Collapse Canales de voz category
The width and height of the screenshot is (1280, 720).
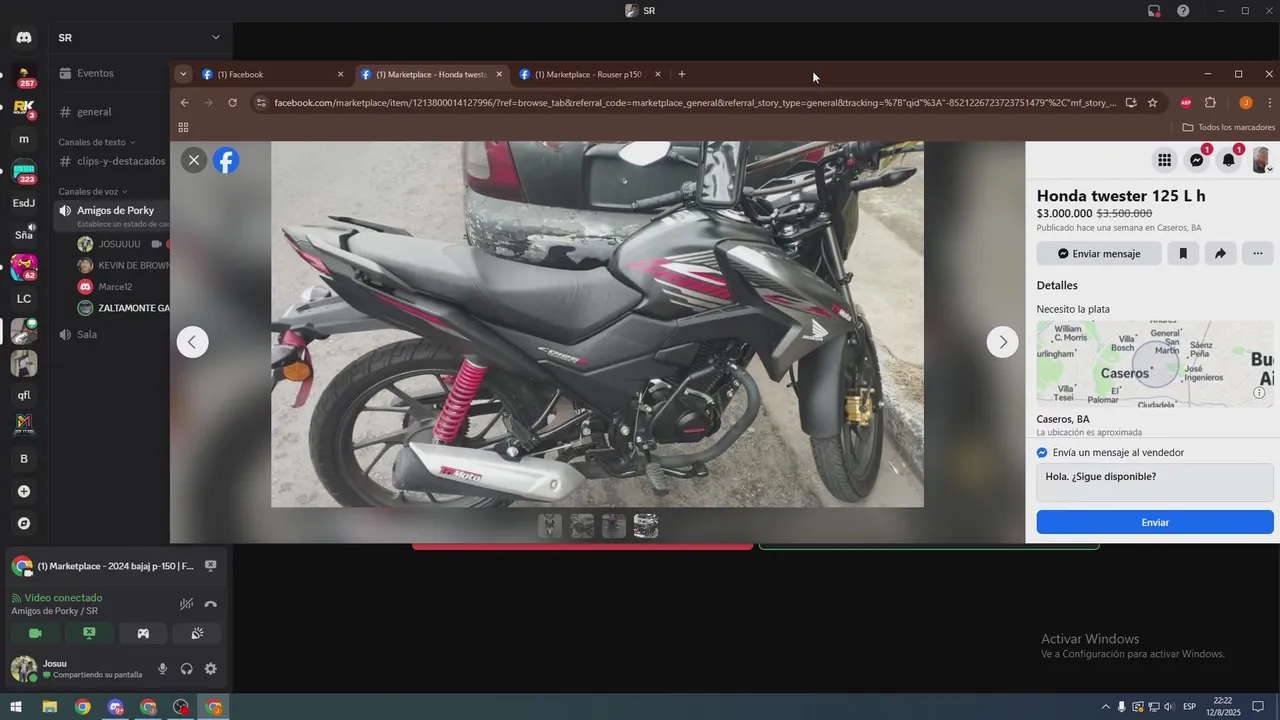pos(92,191)
